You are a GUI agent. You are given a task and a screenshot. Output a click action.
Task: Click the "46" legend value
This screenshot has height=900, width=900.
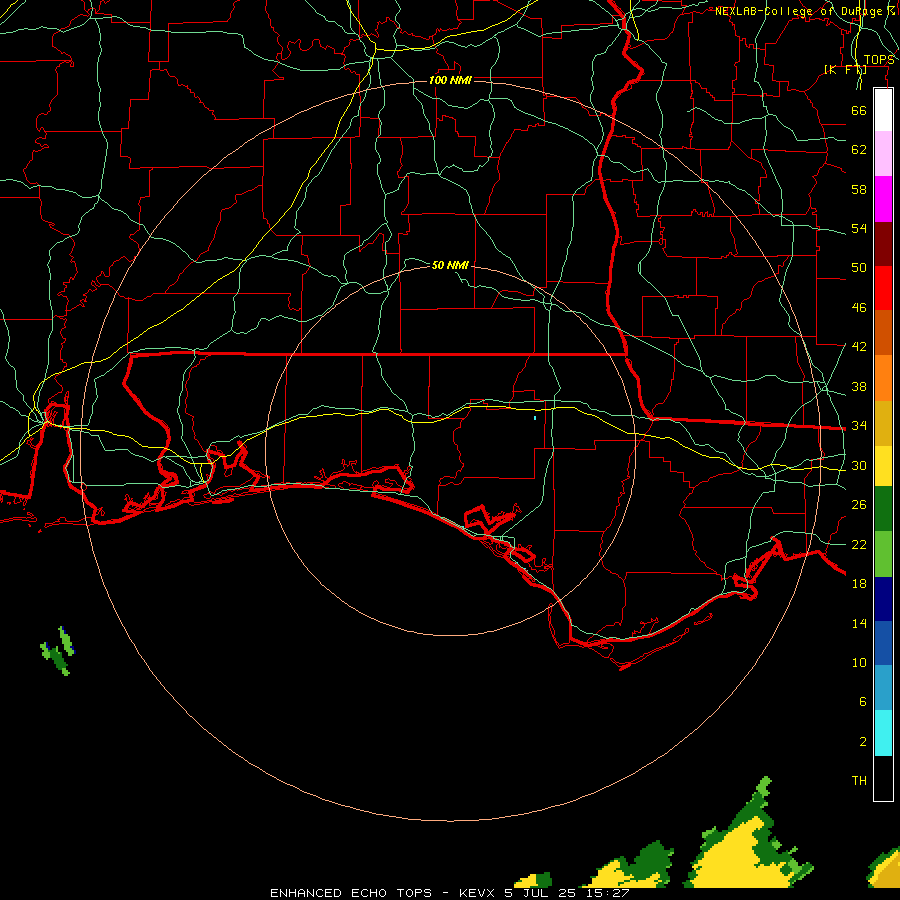point(859,307)
